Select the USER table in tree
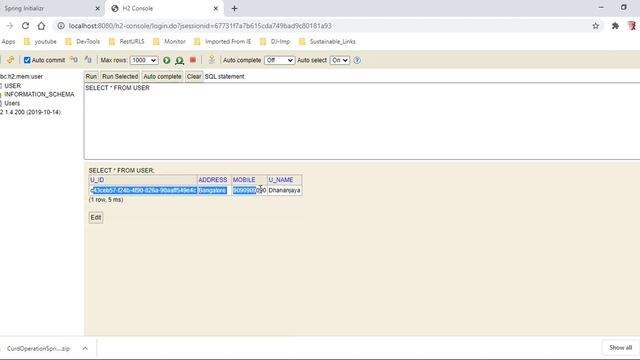This screenshot has width=640, height=360. [12, 86]
